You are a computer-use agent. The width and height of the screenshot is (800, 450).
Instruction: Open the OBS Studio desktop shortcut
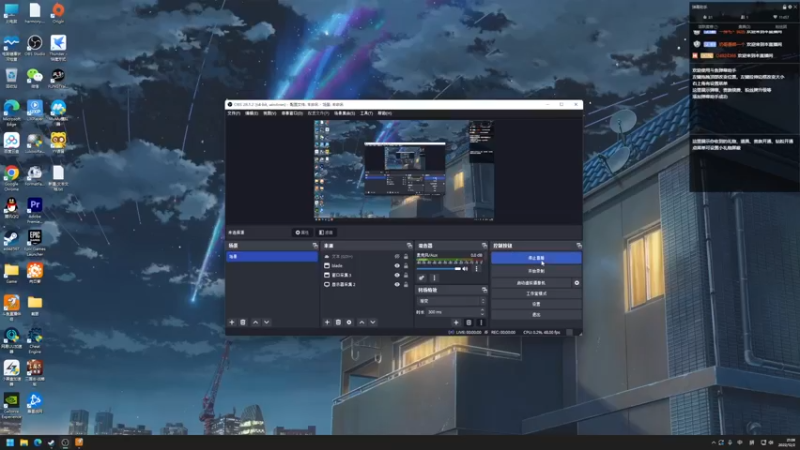point(35,45)
